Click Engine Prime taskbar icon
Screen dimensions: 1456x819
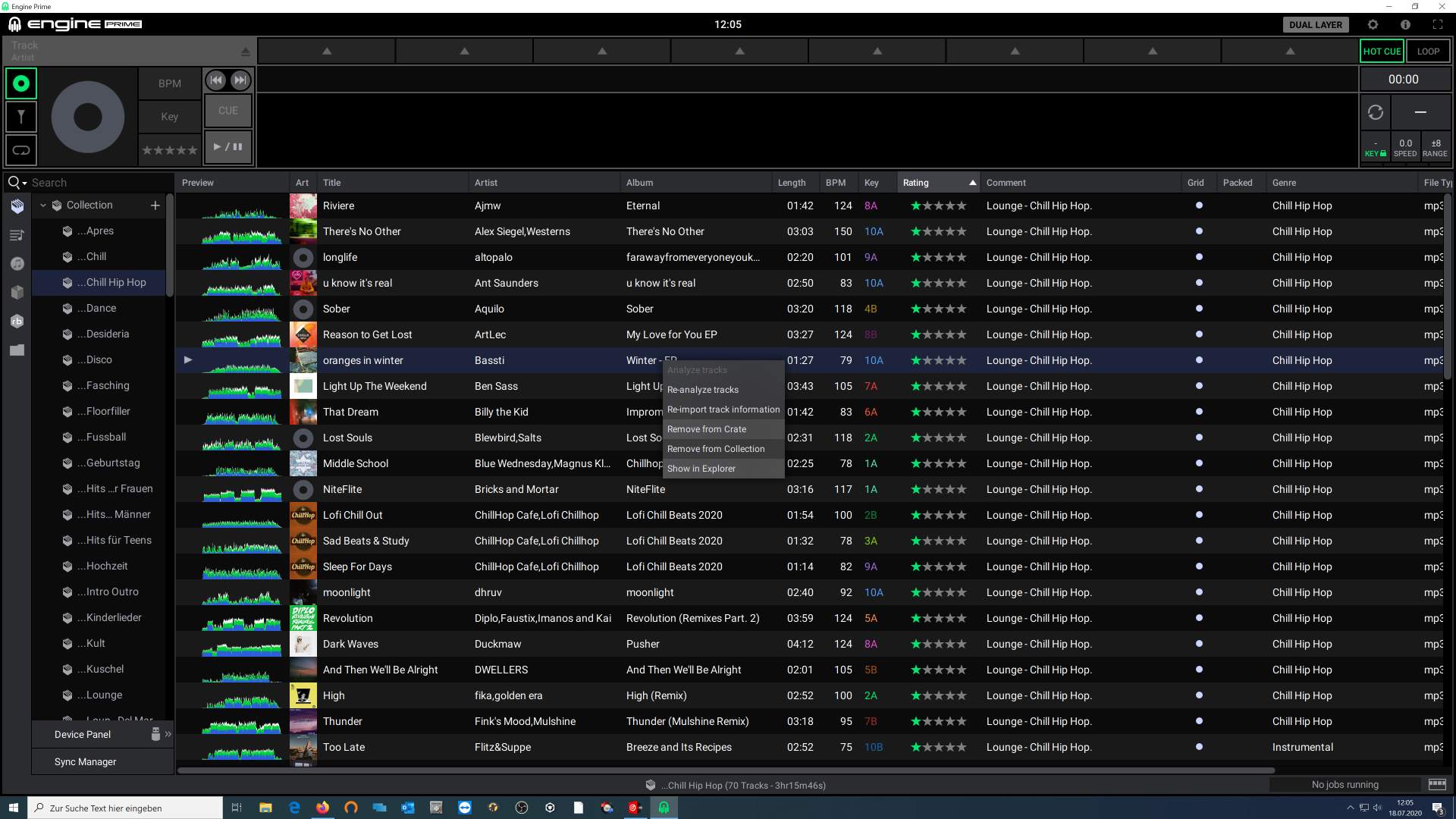click(664, 808)
